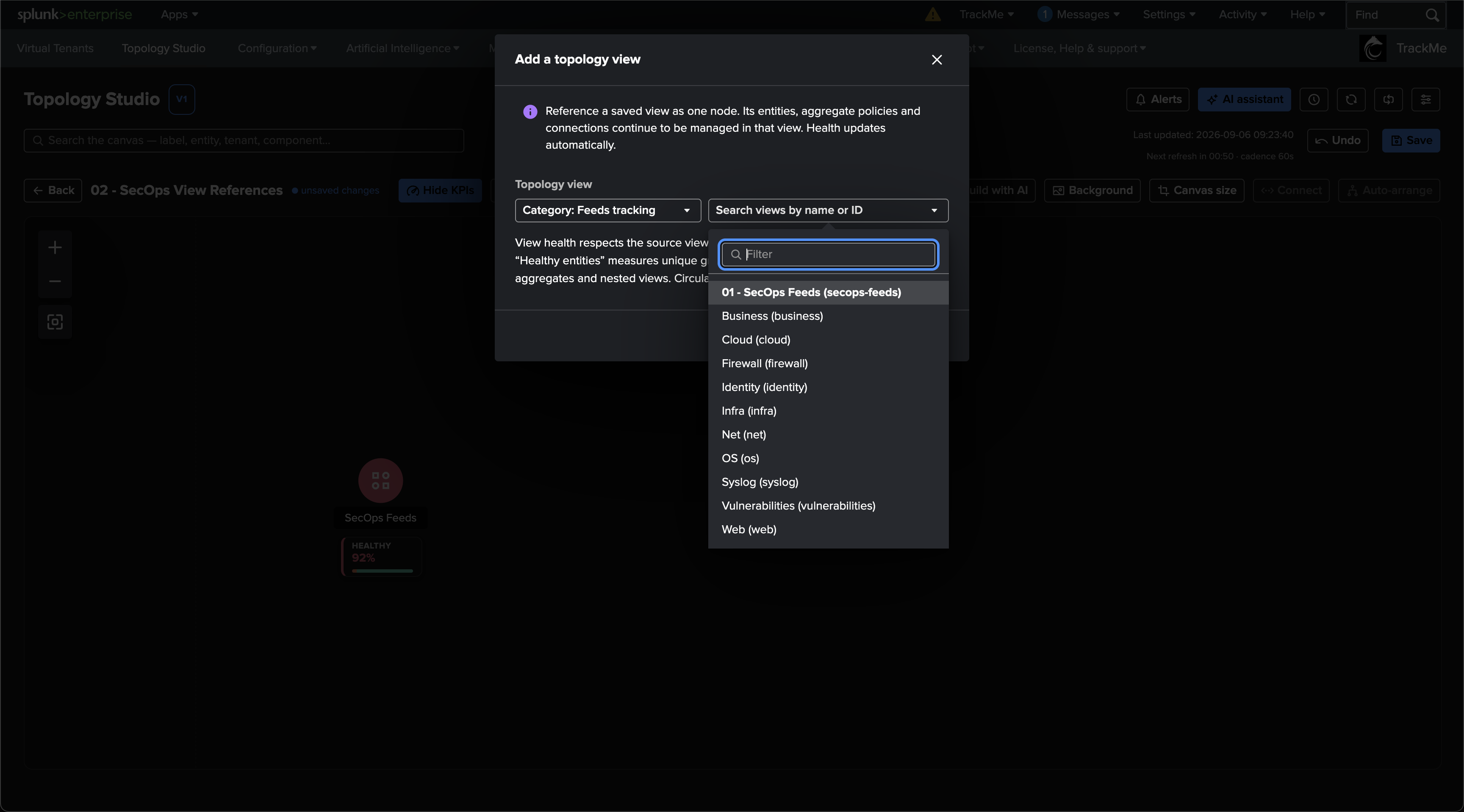Select the Web (web) option
The image size is (1464, 812).
pyautogui.click(x=828, y=529)
